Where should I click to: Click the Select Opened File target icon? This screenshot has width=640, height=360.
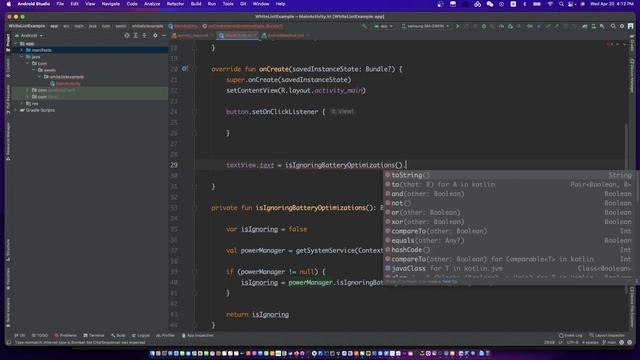(x=127, y=36)
